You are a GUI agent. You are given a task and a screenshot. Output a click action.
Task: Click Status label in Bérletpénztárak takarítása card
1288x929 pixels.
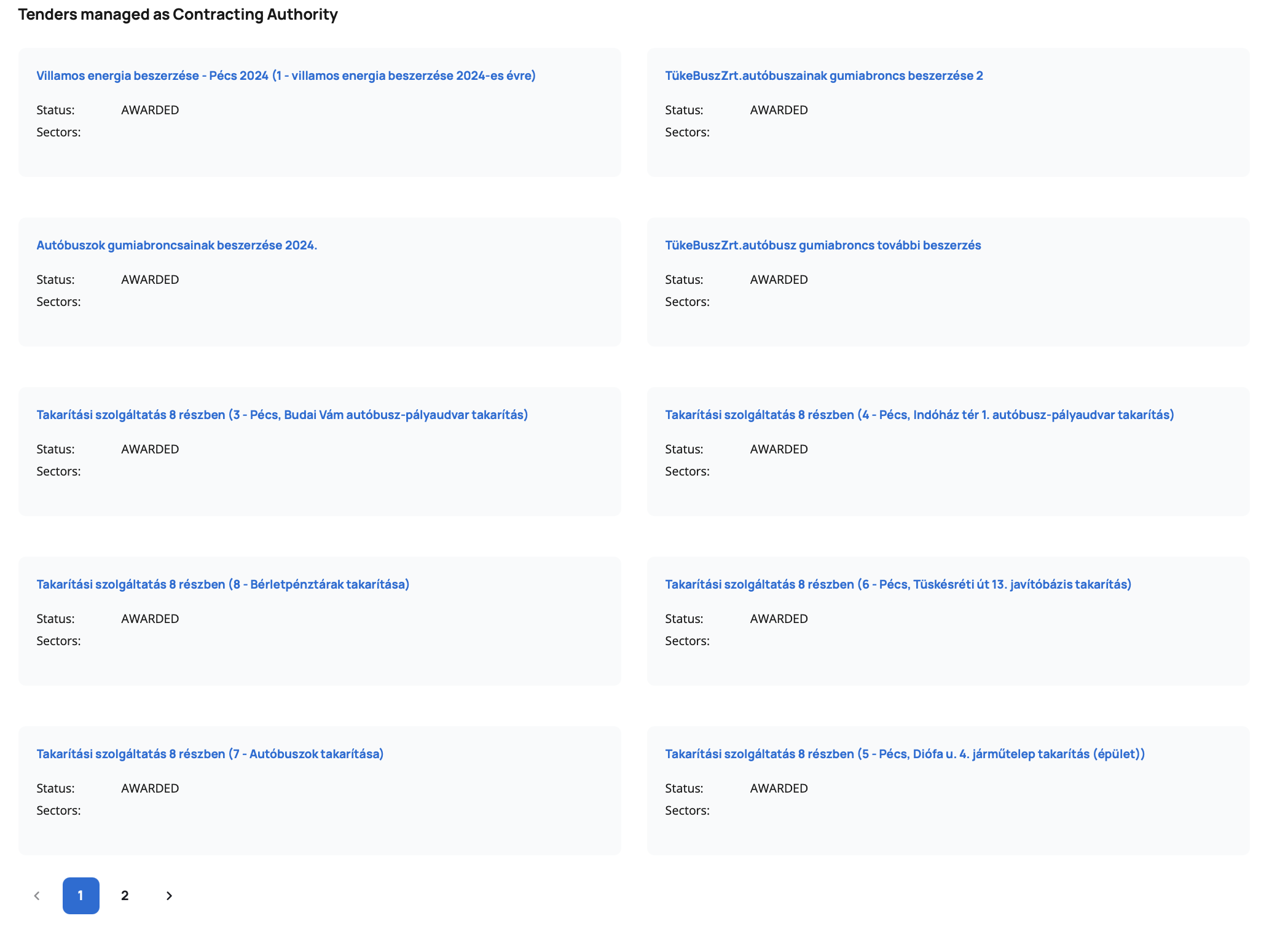pos(55,619)
